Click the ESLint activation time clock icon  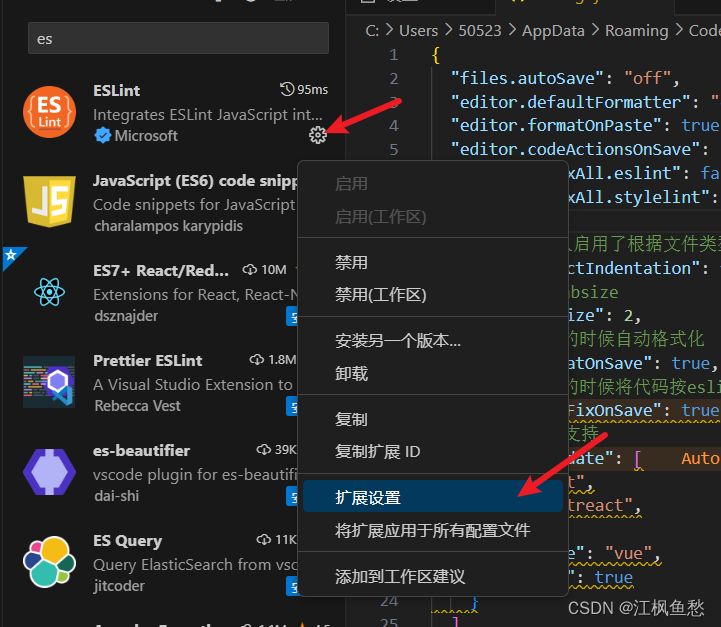tap(287, 89)
